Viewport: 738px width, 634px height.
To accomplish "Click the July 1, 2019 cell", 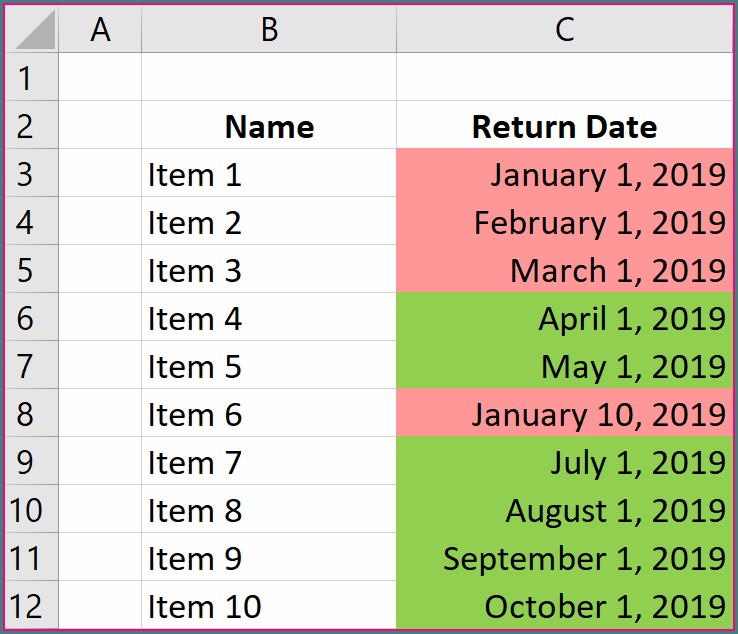I will pyautogui.click(x=564, y=462).
